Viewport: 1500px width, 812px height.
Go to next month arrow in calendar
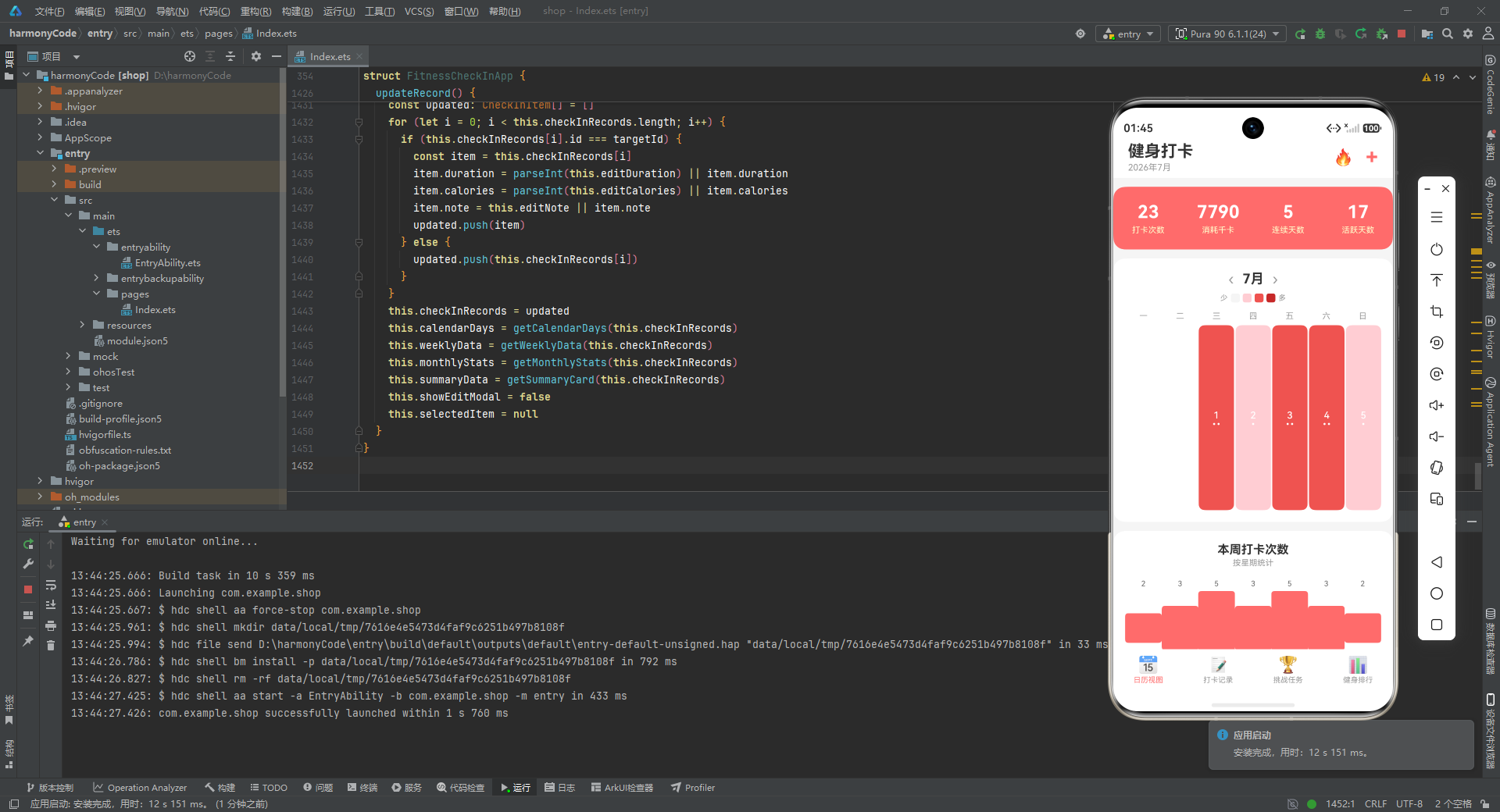[1275, 280]
